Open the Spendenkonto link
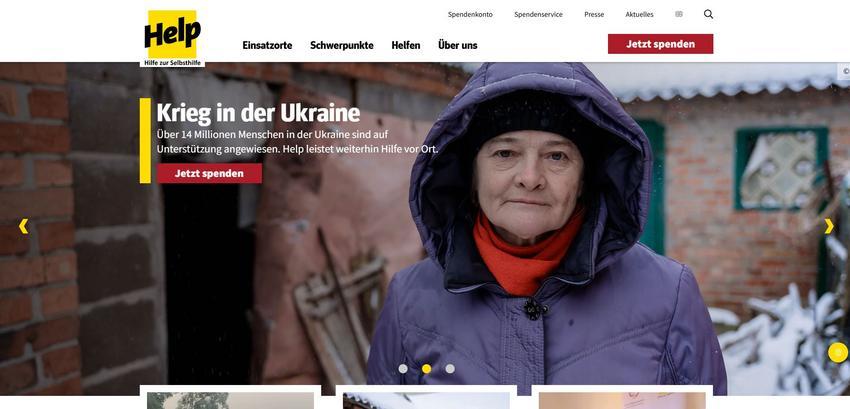This screenshot has height=409, width=850. point(470,15)
